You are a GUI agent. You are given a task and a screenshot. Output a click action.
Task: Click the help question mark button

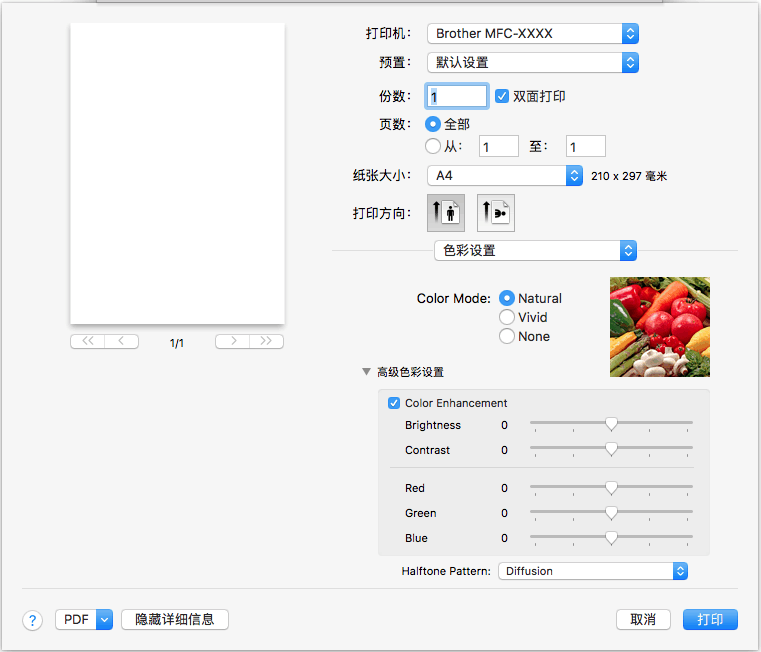tap(33, 620)
